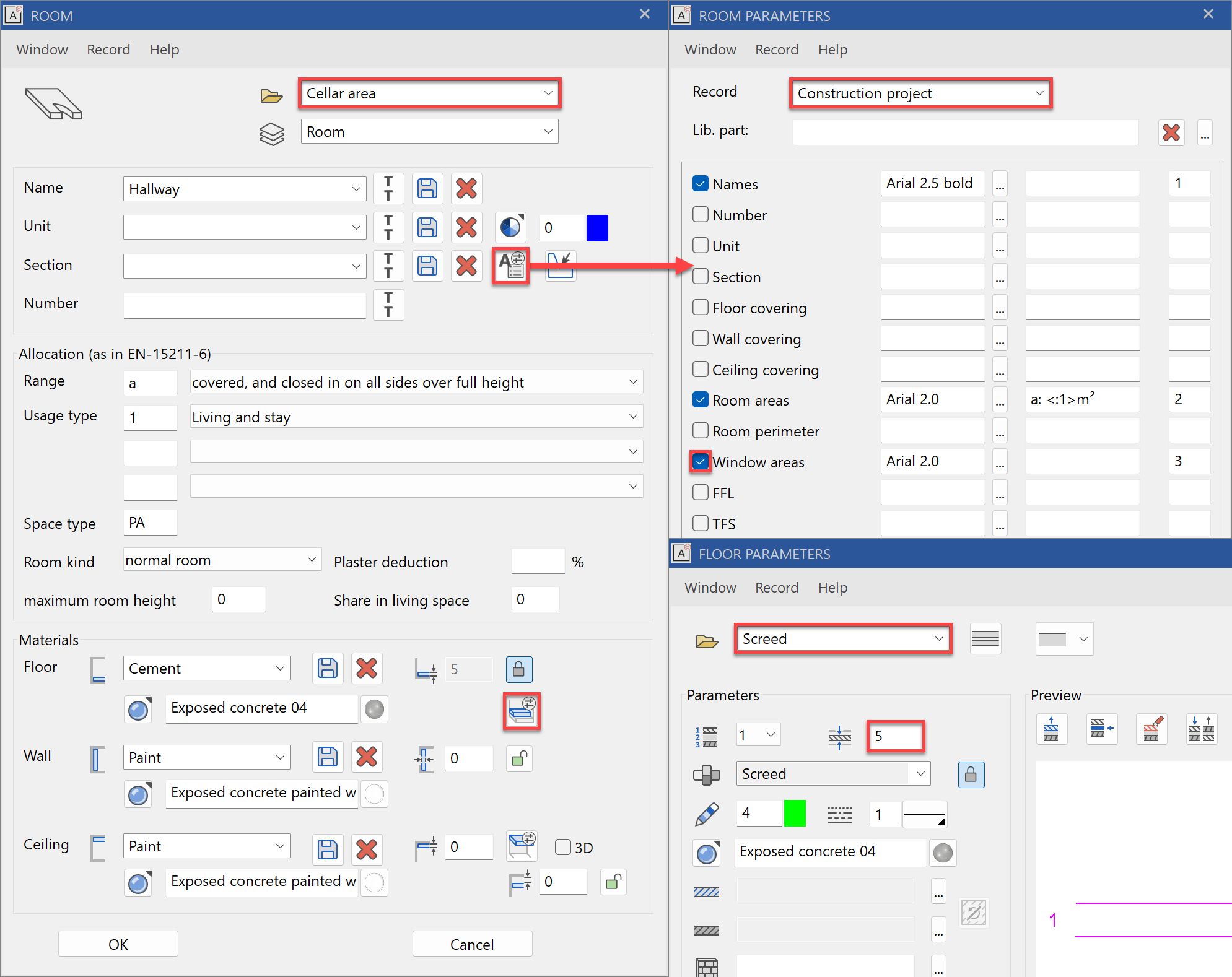Click the red X beside Lib. part
The width and height of the screenshot is (1232, 977).
(x=1171, y=132)
